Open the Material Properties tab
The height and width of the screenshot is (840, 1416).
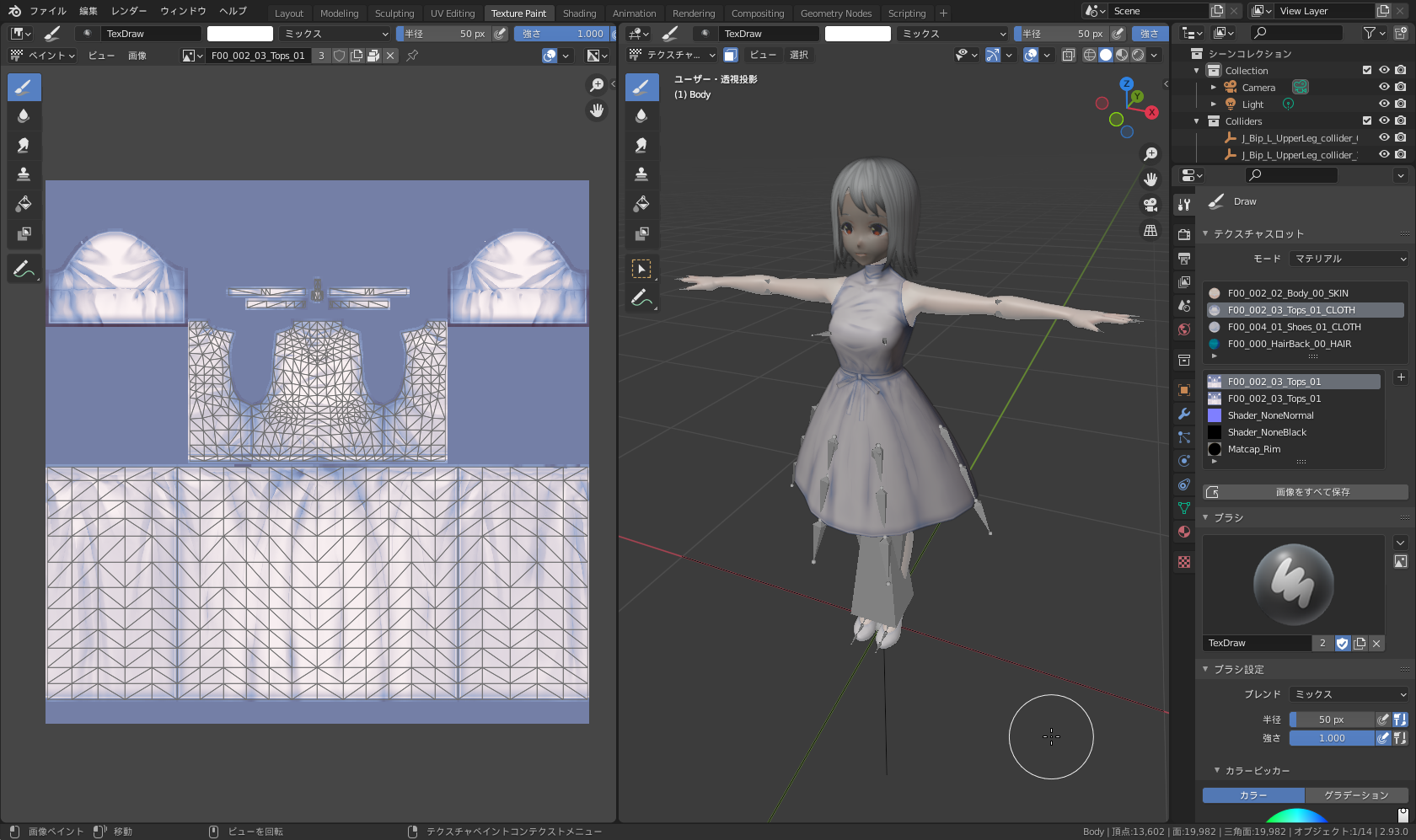tap(1183, 531)
